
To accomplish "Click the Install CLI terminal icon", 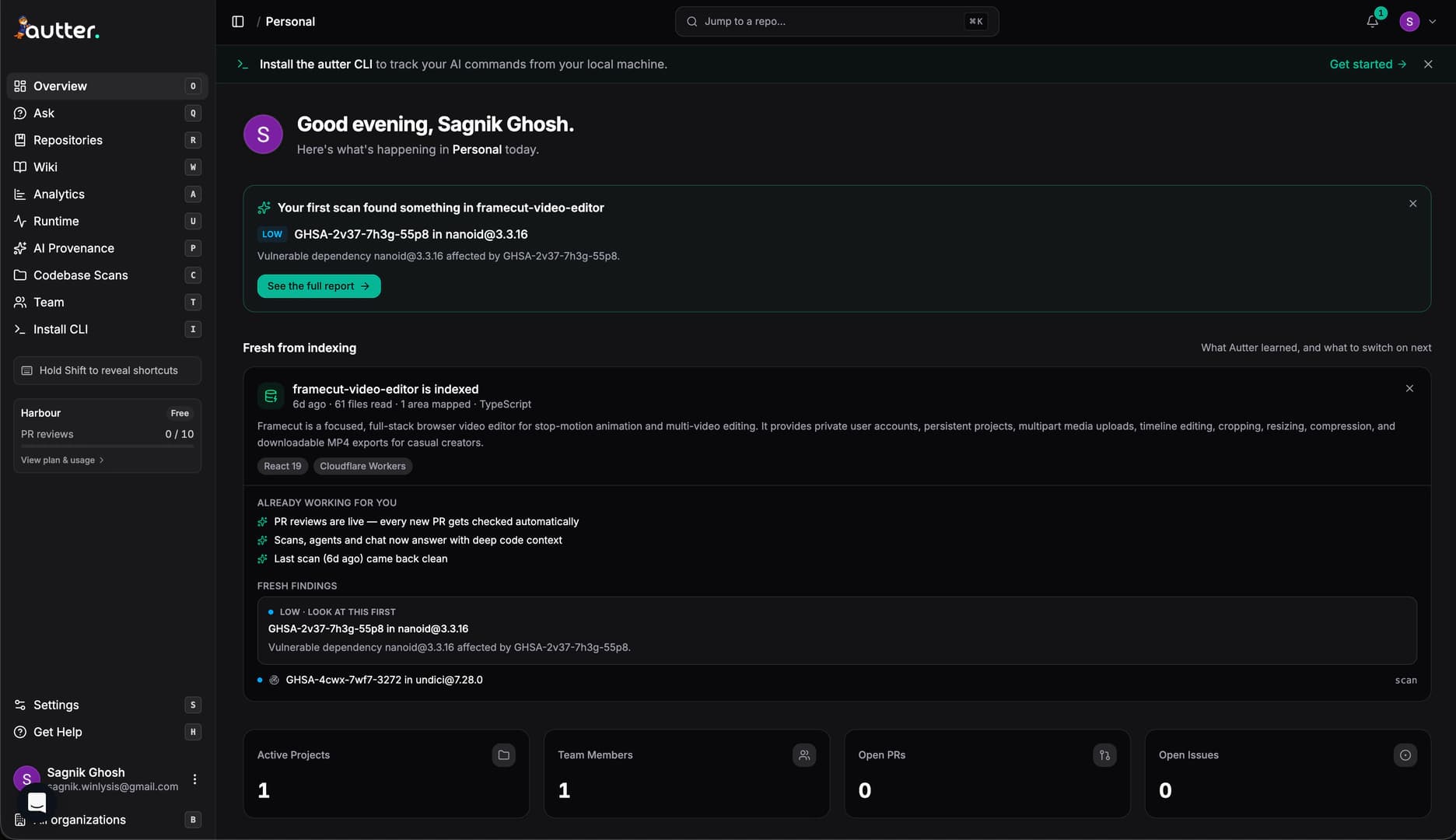I will click(20, 330).
